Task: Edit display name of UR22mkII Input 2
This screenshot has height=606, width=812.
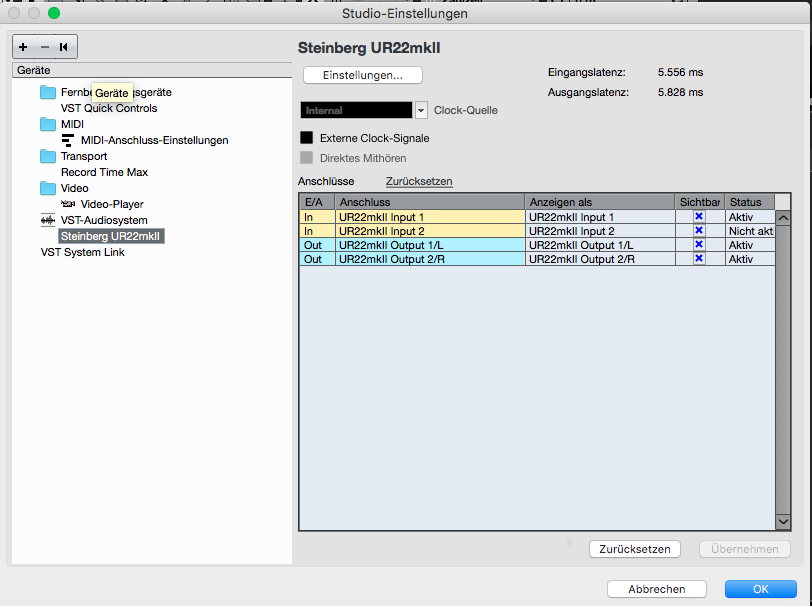Action: pos(600,231)
